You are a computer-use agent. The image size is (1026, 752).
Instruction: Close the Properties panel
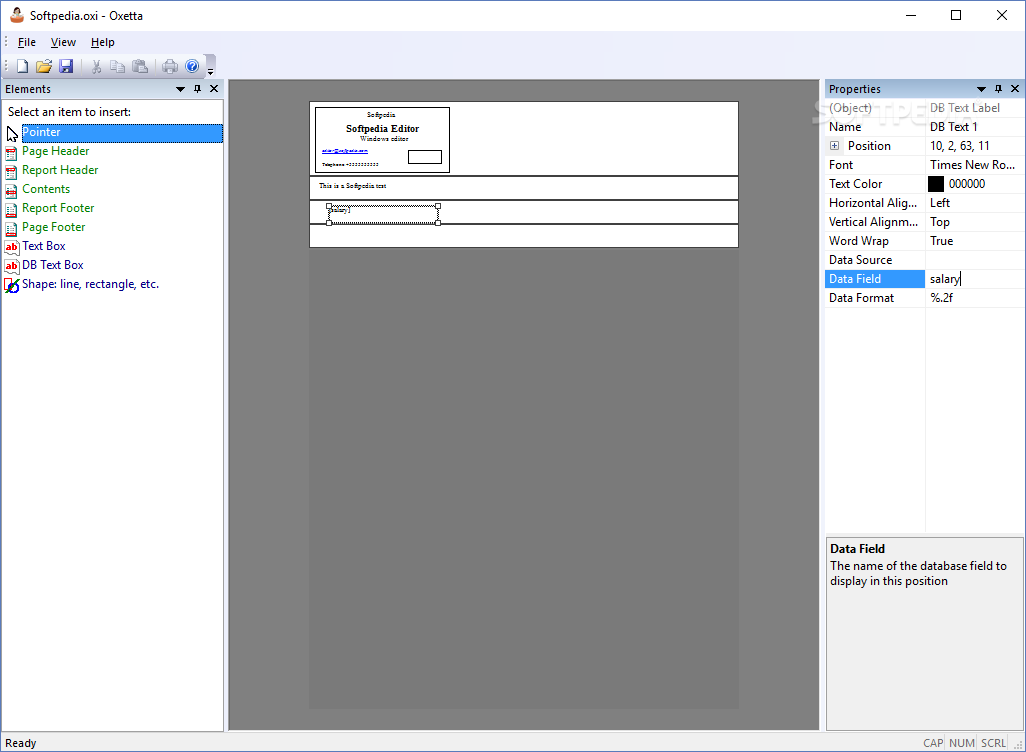pos(1015,89)
